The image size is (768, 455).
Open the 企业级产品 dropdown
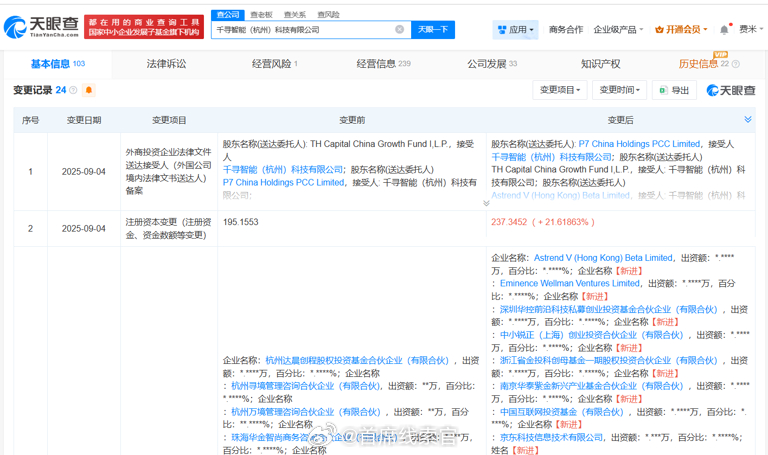[618, 30]
